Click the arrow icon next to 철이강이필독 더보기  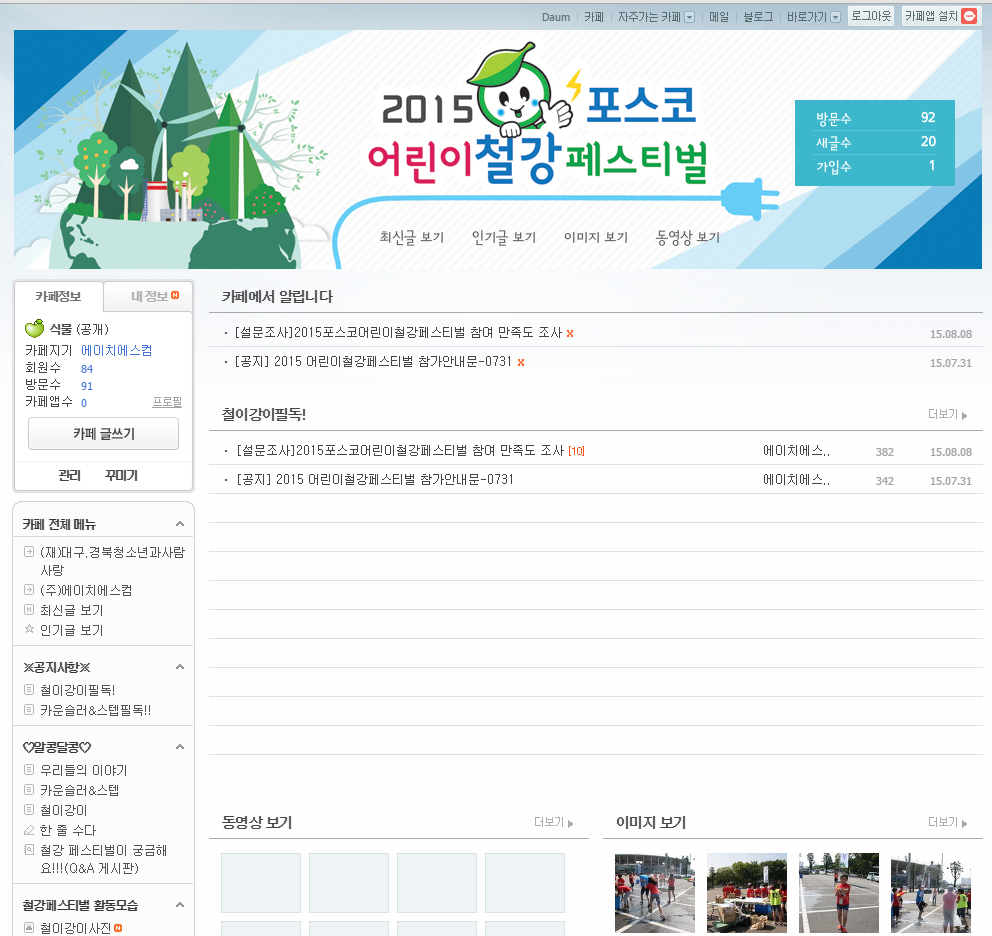pos(965,416)
